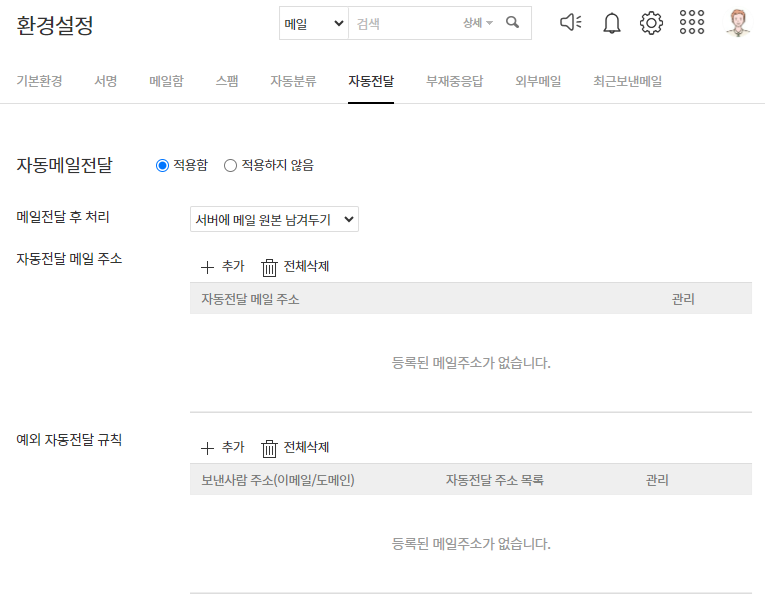This screenshot has height=604, width=765.
Task: Select the 적용함 radio button
Action: coord(163,166)
